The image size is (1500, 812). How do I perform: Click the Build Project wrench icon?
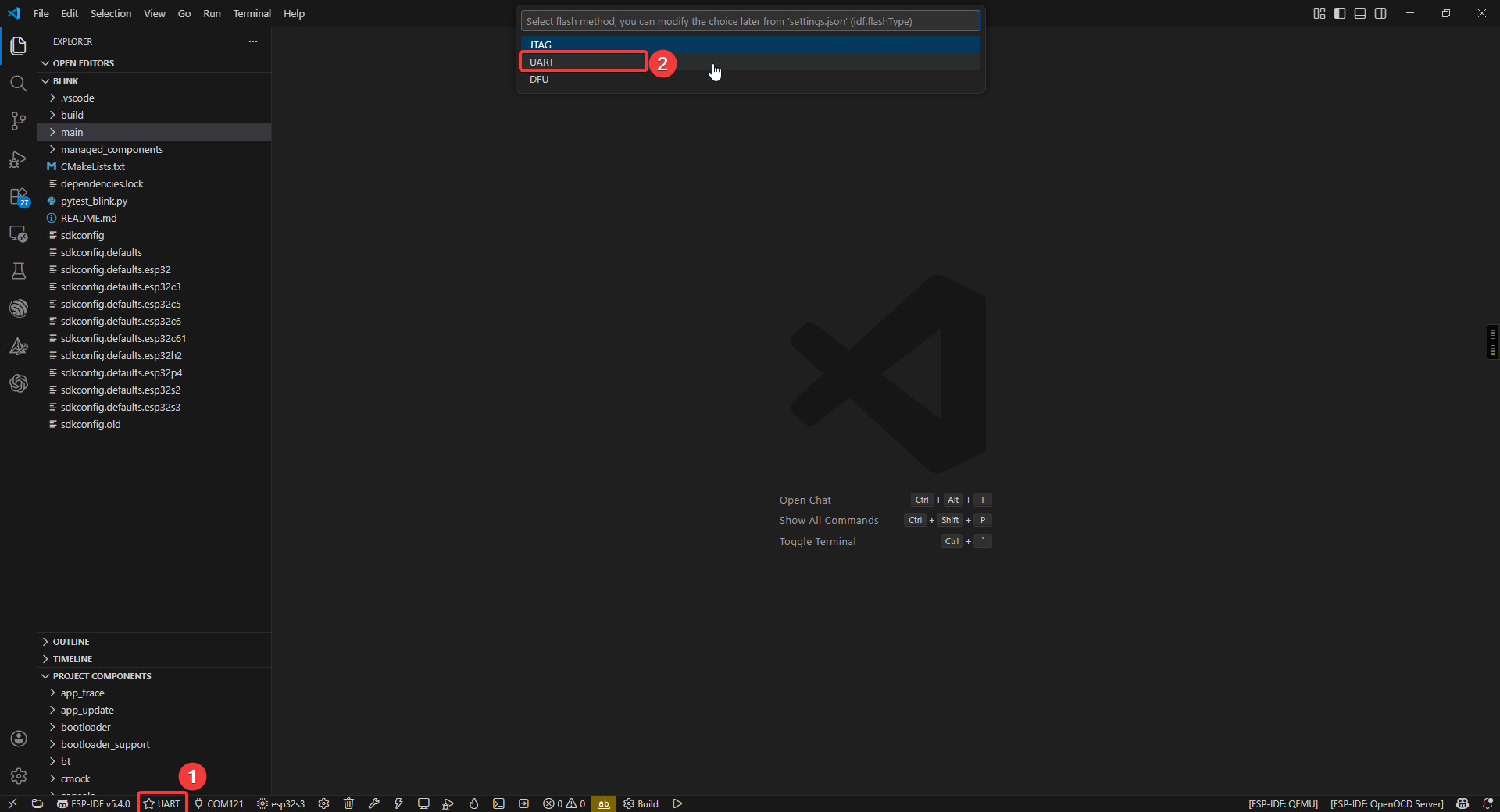[x=374, y=803]
